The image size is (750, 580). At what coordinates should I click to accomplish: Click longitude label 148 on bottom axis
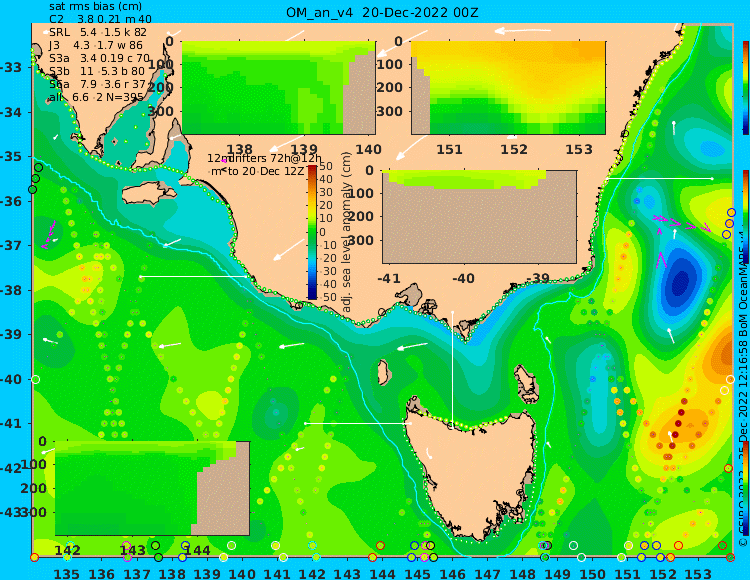(523, 573)
